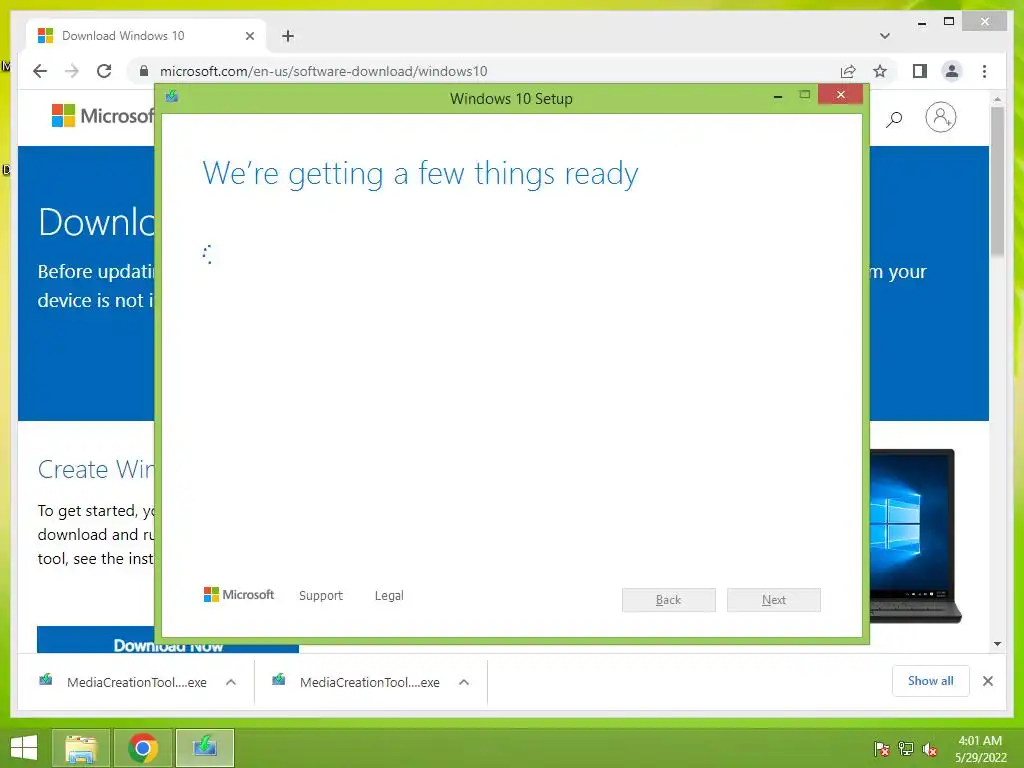Switch to Chrome on the taskbar
Image resolution: width=1024 pixels, height=768 pixels.
pos(143,748)
